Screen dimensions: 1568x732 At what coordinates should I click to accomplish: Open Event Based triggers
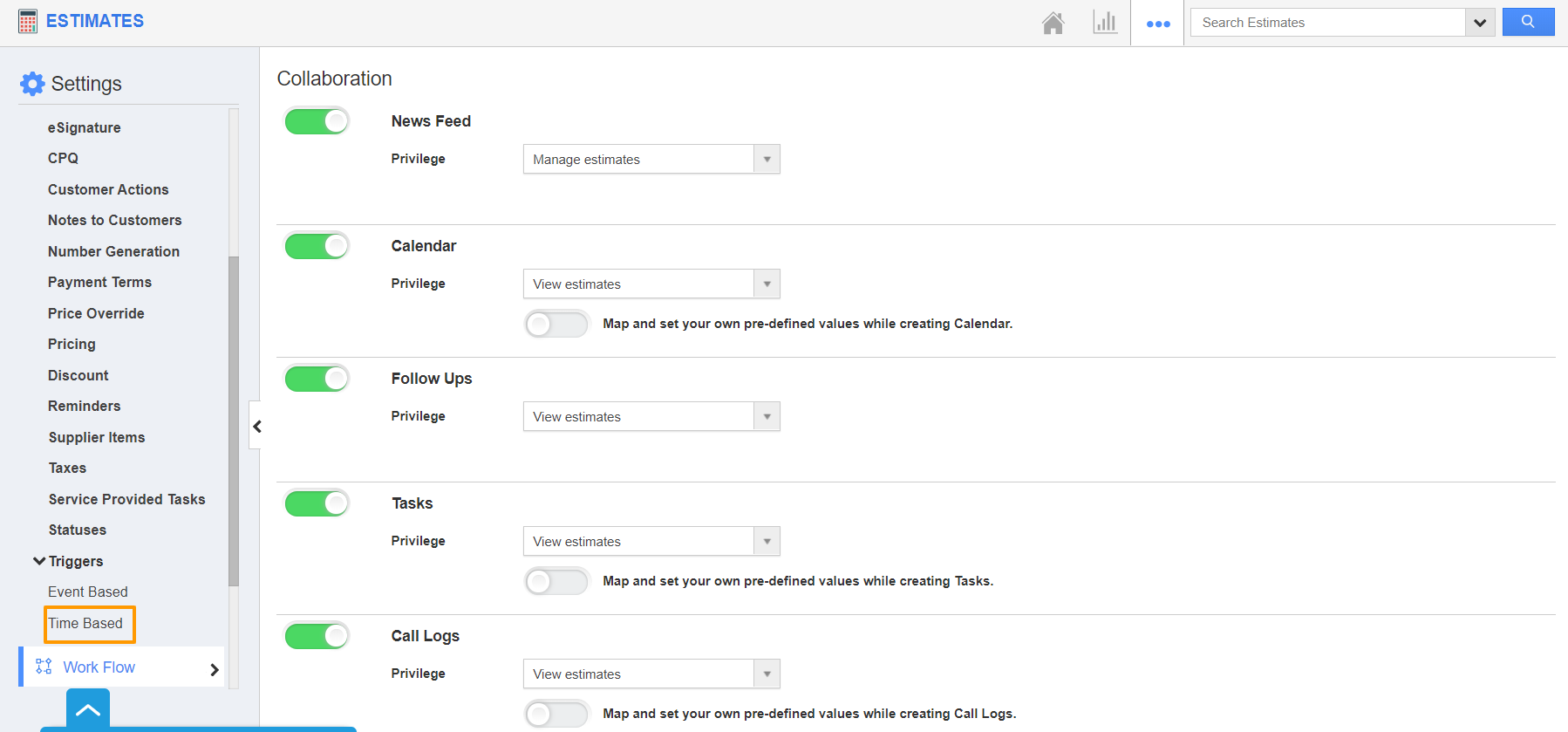[x=88, y=592]
